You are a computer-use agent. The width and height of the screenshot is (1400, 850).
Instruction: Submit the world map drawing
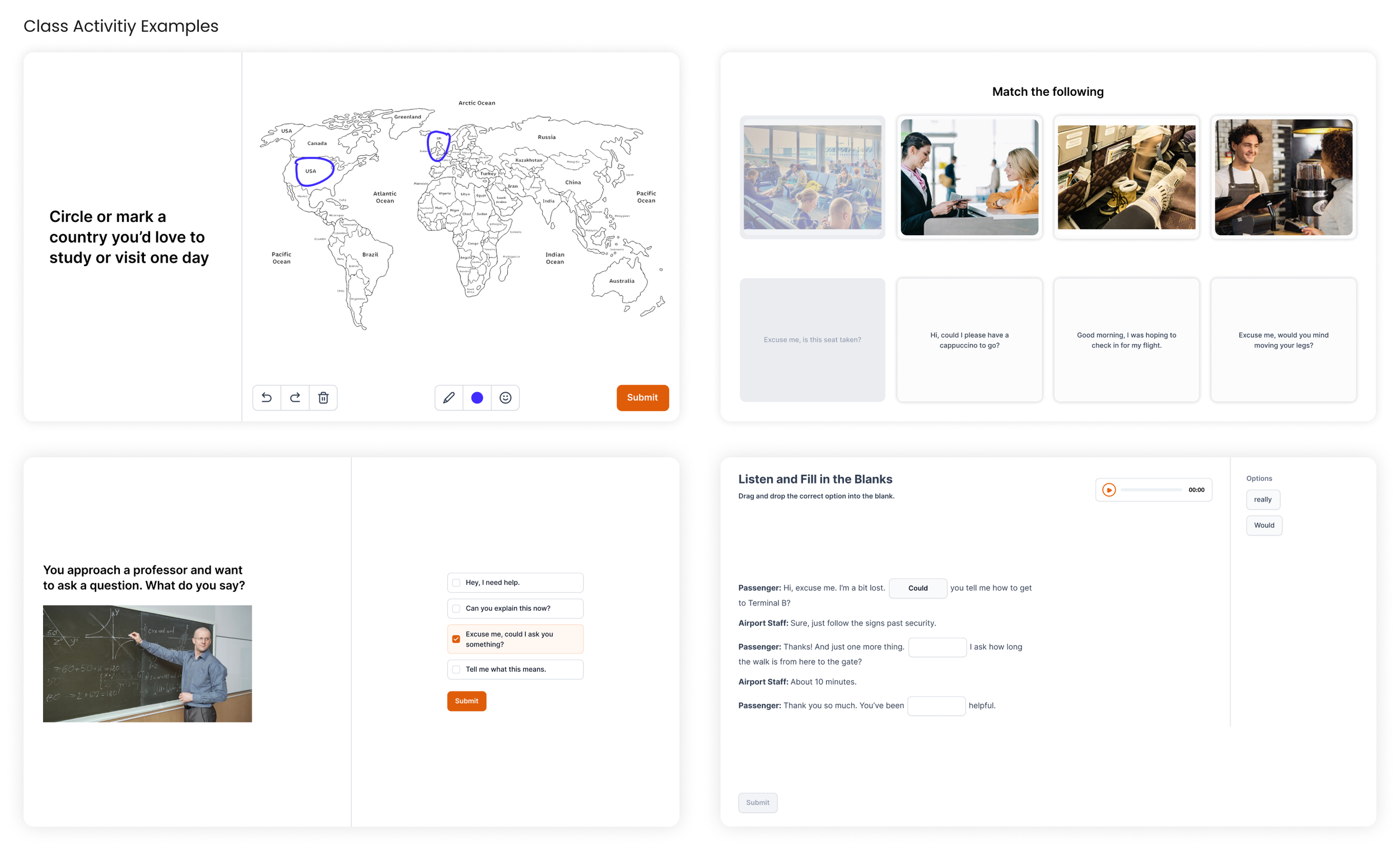(x=642, y=397)
